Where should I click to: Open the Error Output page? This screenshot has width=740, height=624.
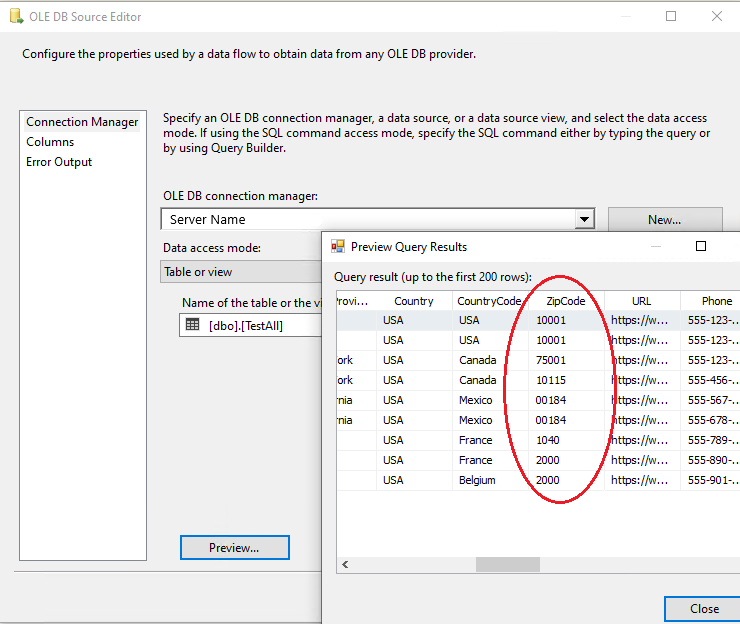(59, 162)
